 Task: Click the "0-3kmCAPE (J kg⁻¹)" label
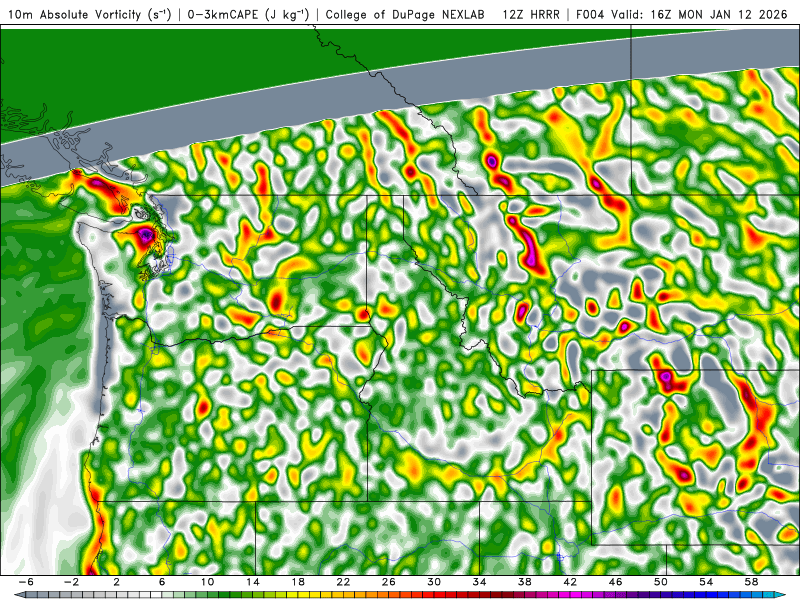coord(248,14)
